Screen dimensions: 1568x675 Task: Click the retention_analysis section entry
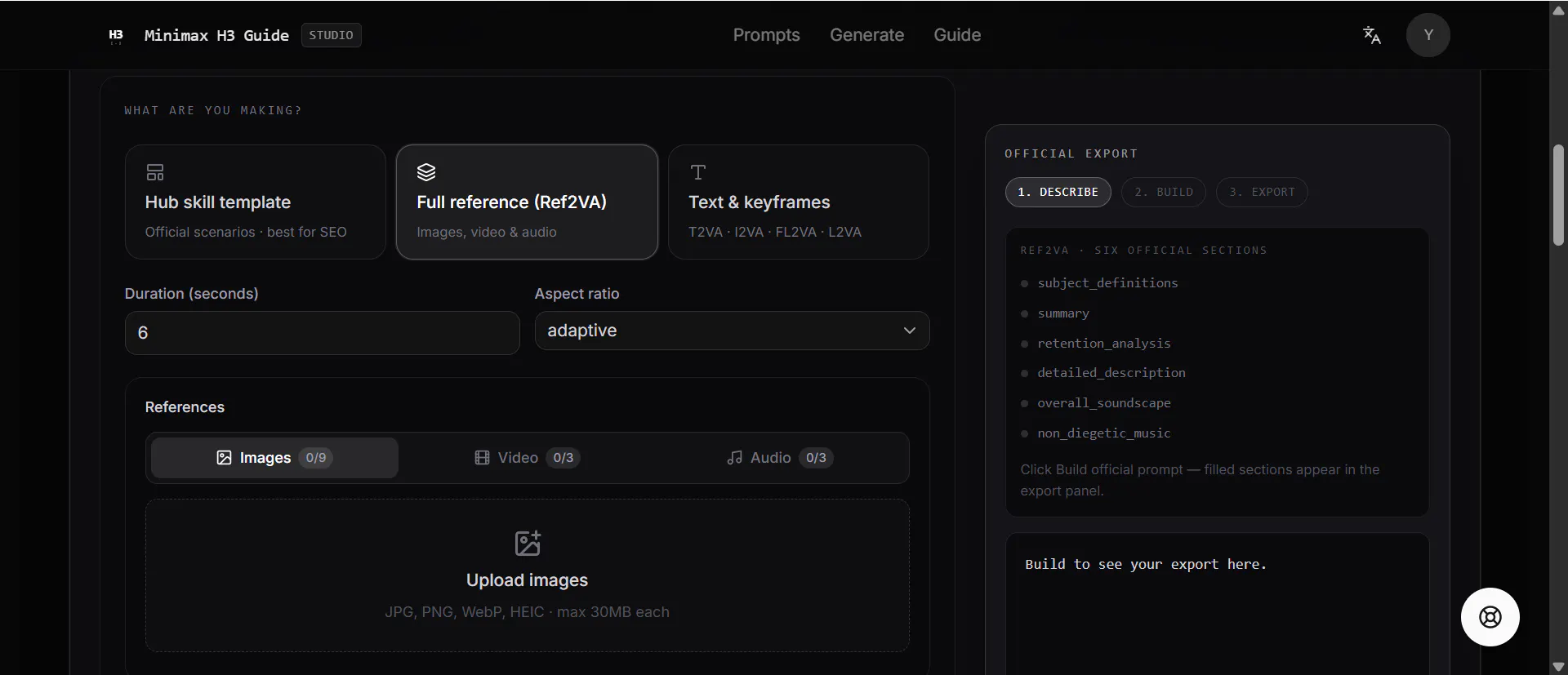pos(1104,344)
